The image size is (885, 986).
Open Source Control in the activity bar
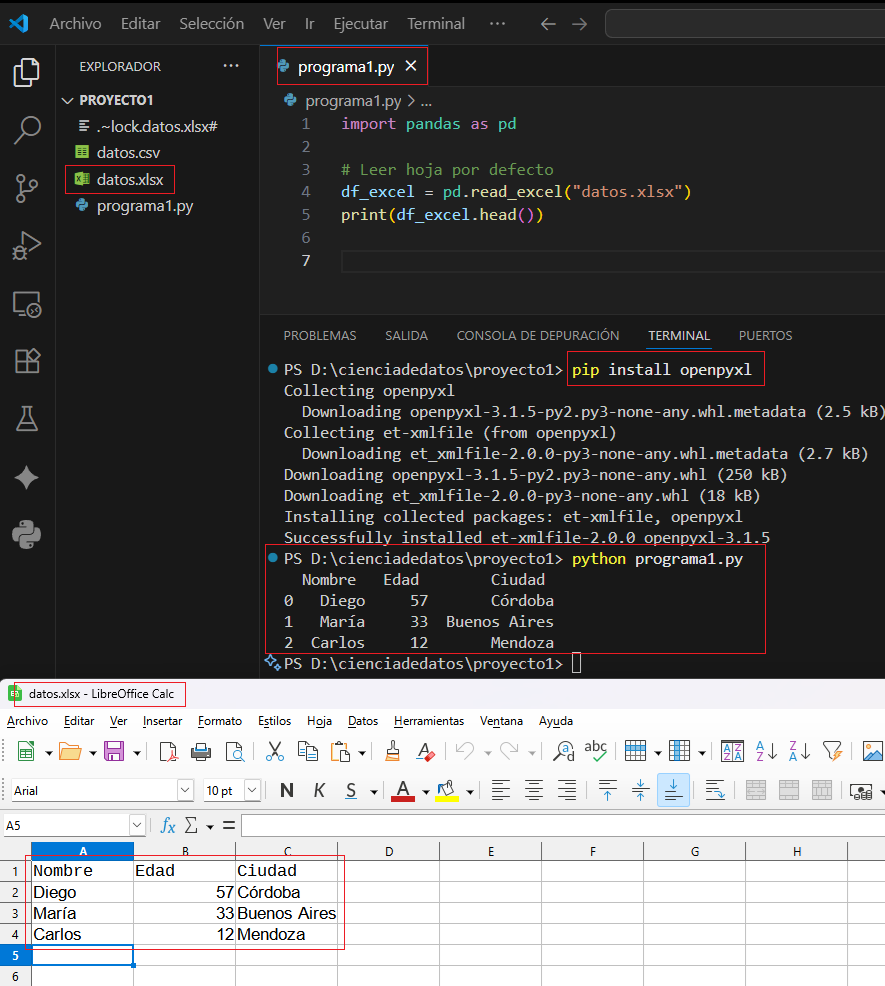(27, 186)
